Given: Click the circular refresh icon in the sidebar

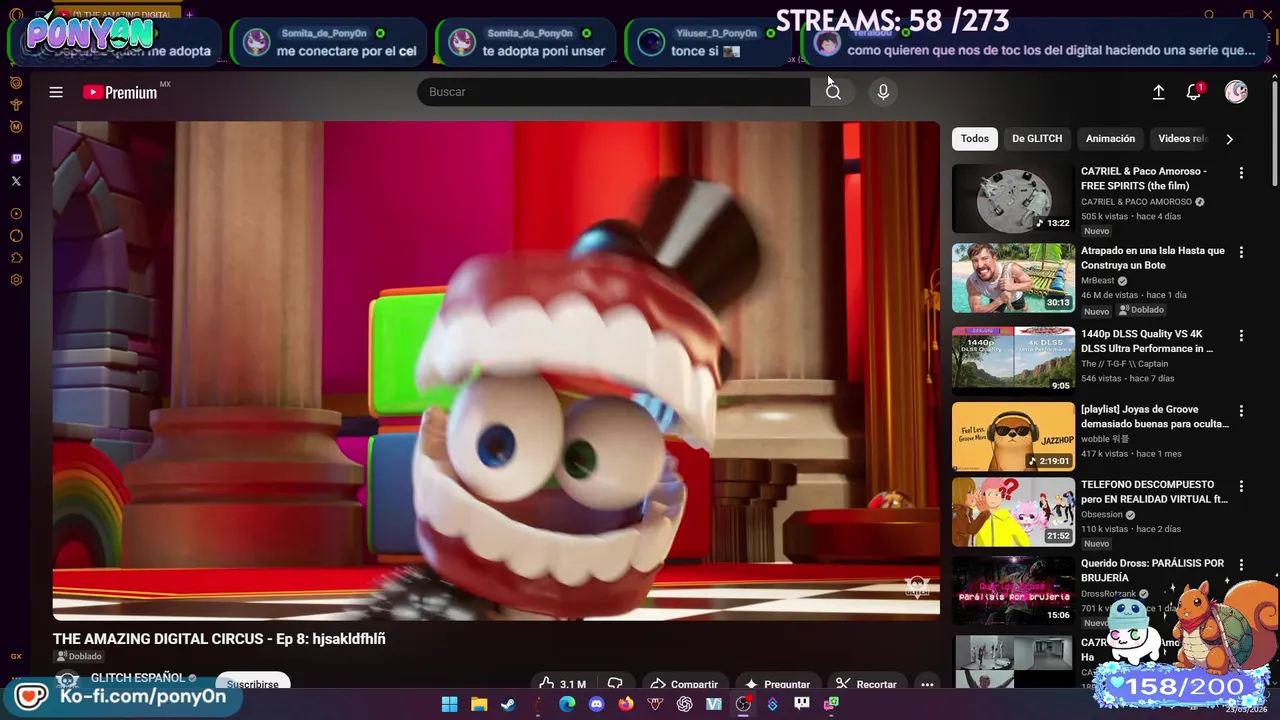Looking at the screenshot, I should click(16, 236).
